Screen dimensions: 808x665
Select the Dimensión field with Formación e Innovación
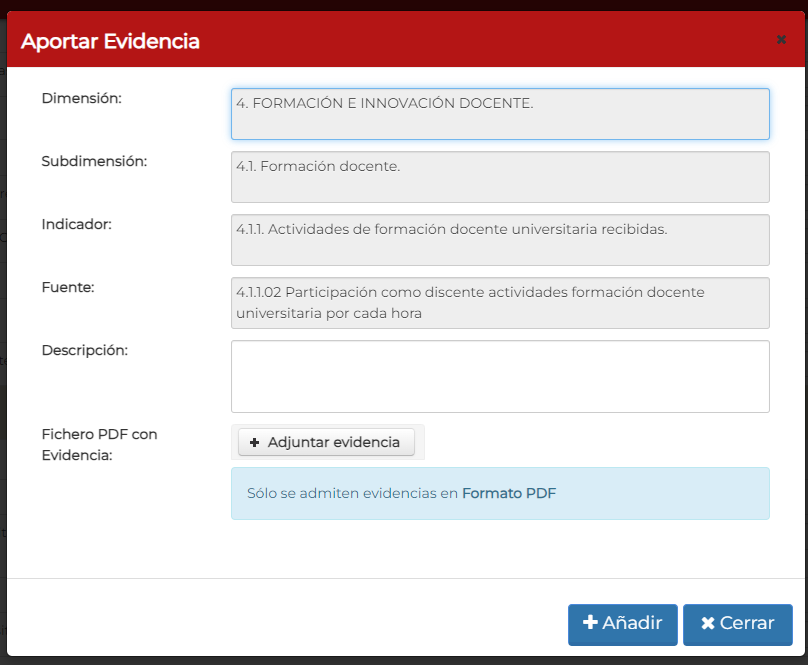tap(500, 114)
